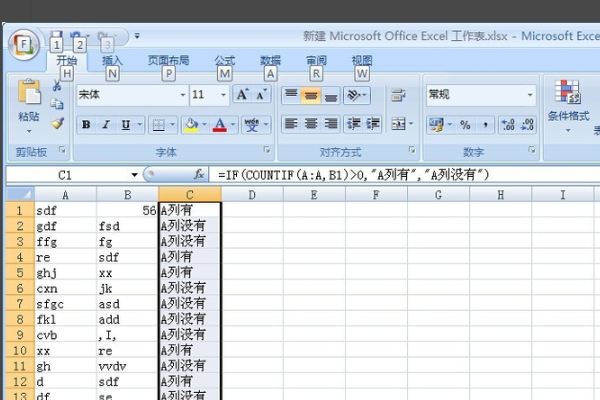Apply comma style
Viewport: 600px width, 400px height.
tap(485, 124)
